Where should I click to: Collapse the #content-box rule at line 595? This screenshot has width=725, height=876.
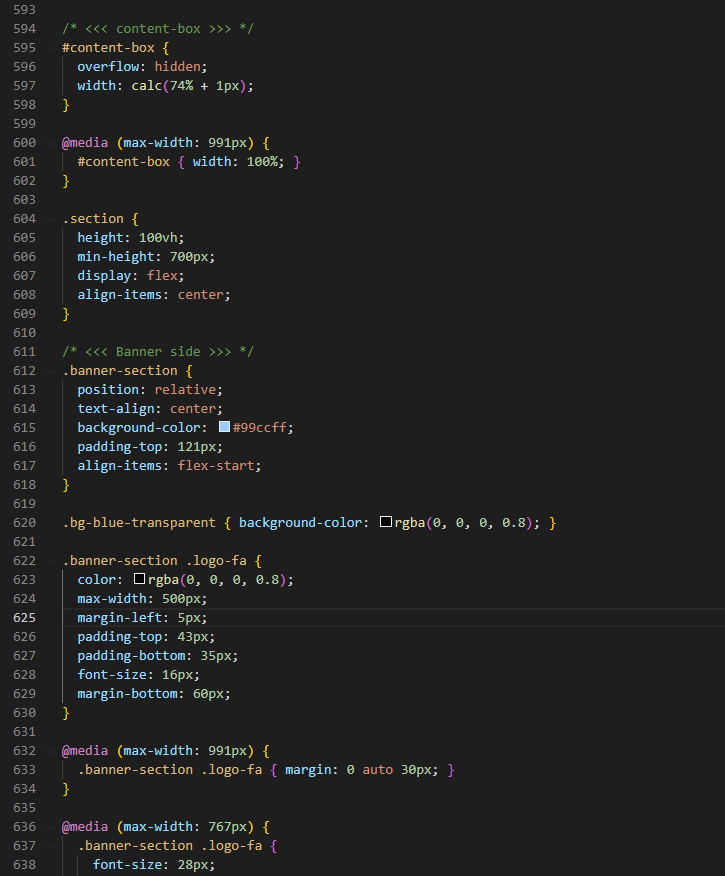(49, 48)
